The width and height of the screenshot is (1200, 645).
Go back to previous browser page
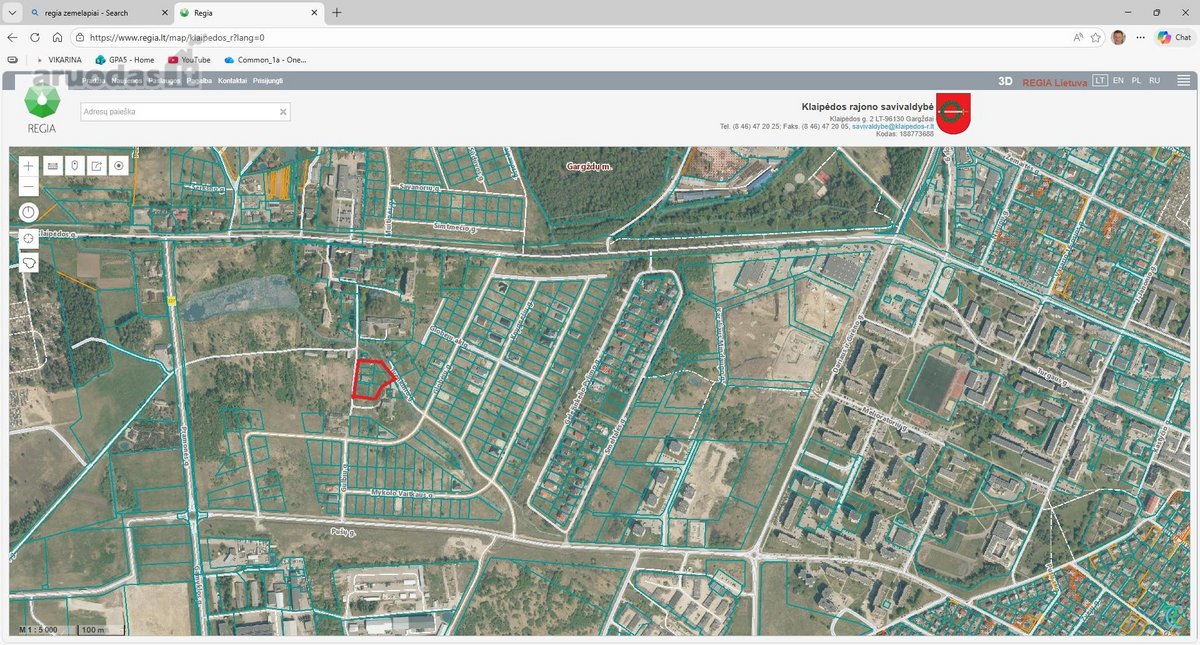(12, 37)
